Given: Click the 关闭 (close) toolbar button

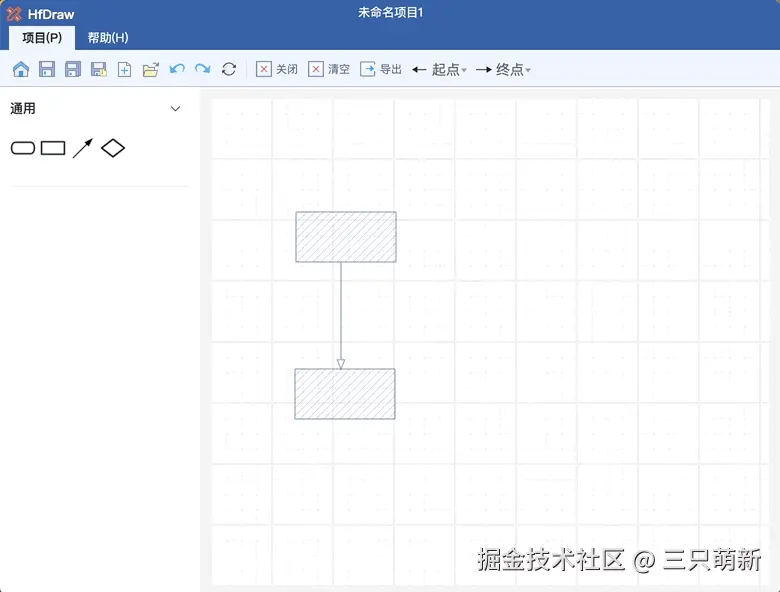Looking at the screenshot, I should coord(277,69).
